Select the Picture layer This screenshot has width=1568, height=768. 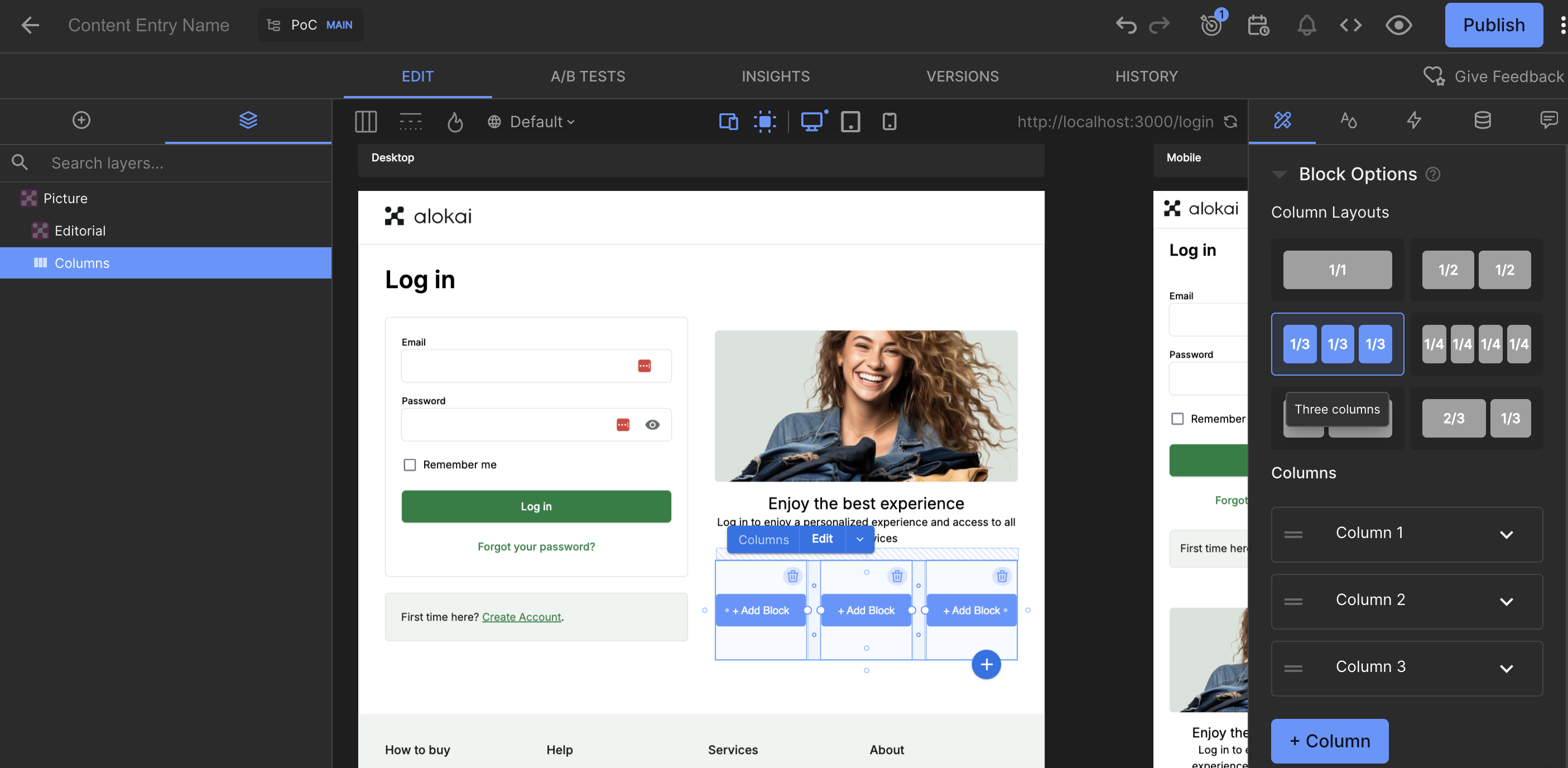point(166,198)
